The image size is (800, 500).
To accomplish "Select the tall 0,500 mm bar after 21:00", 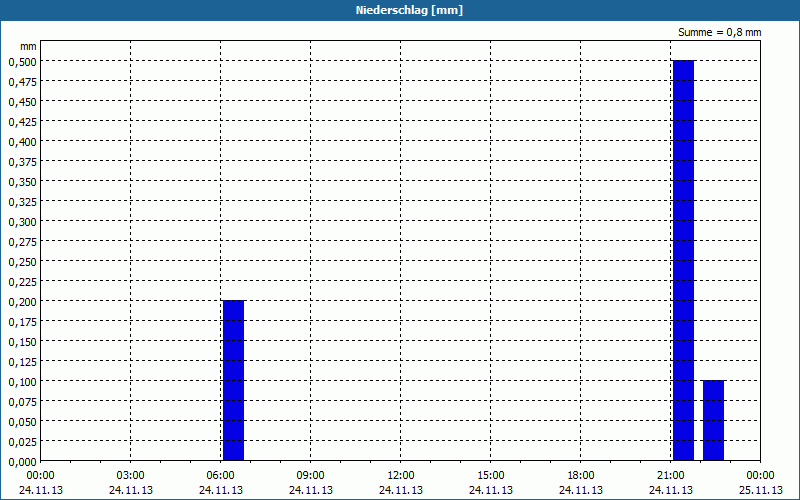I will coord(684,261).
